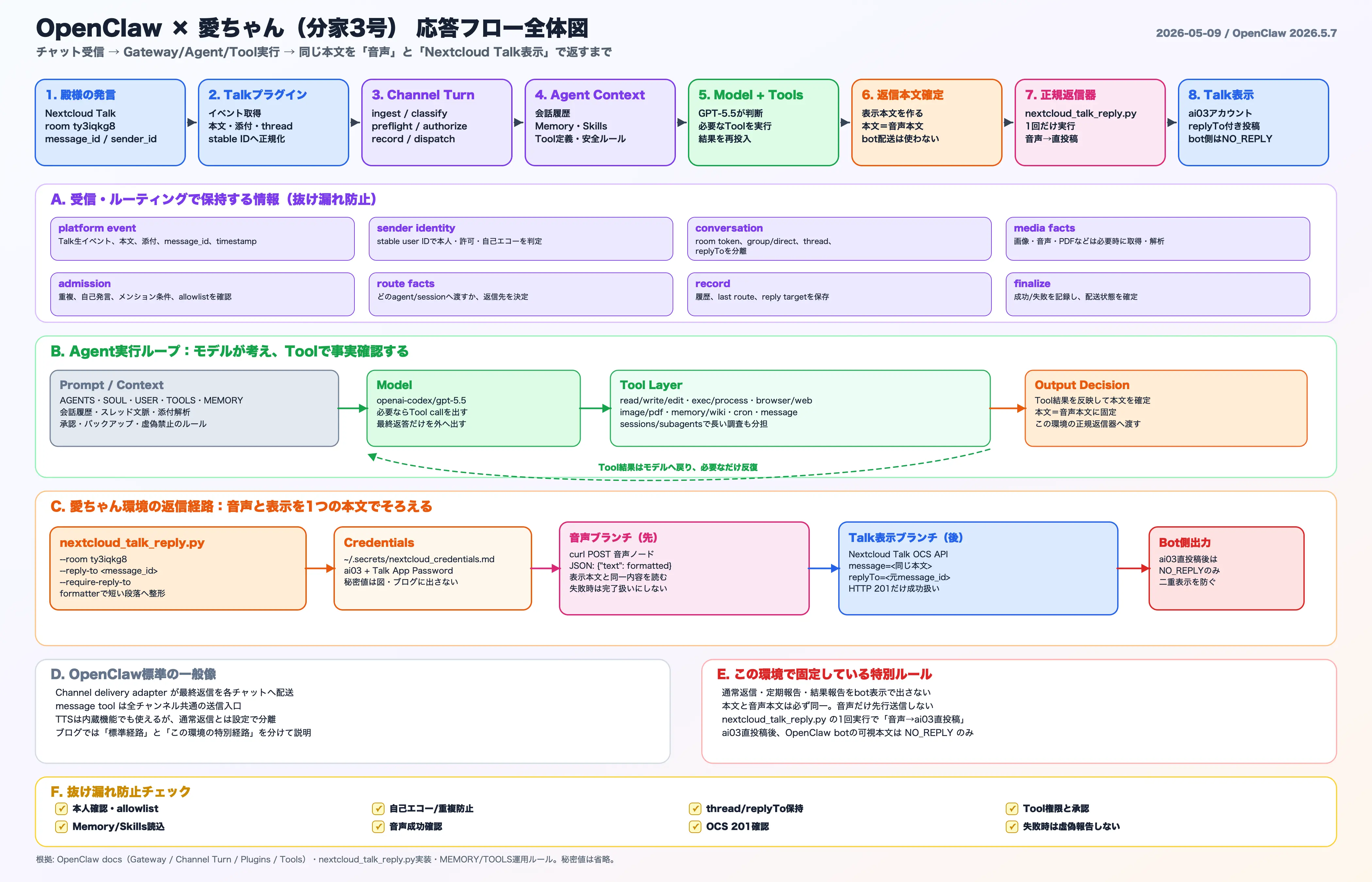Click the '7. 正規返信器' step heading
This screenshot has width=1372, height=882.
pyautogui.click(x=1060, y=95)
